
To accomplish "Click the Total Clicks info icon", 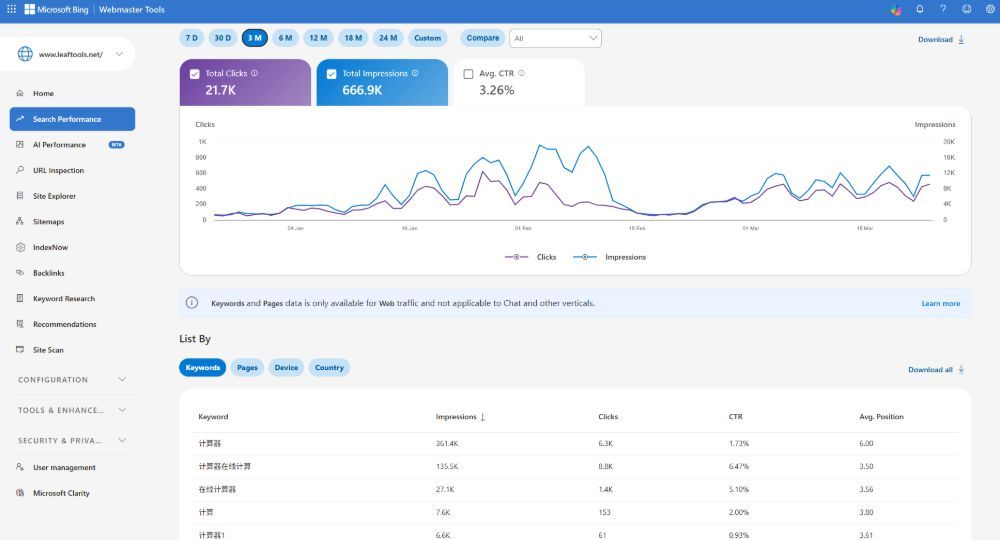I will click(254, 73).
